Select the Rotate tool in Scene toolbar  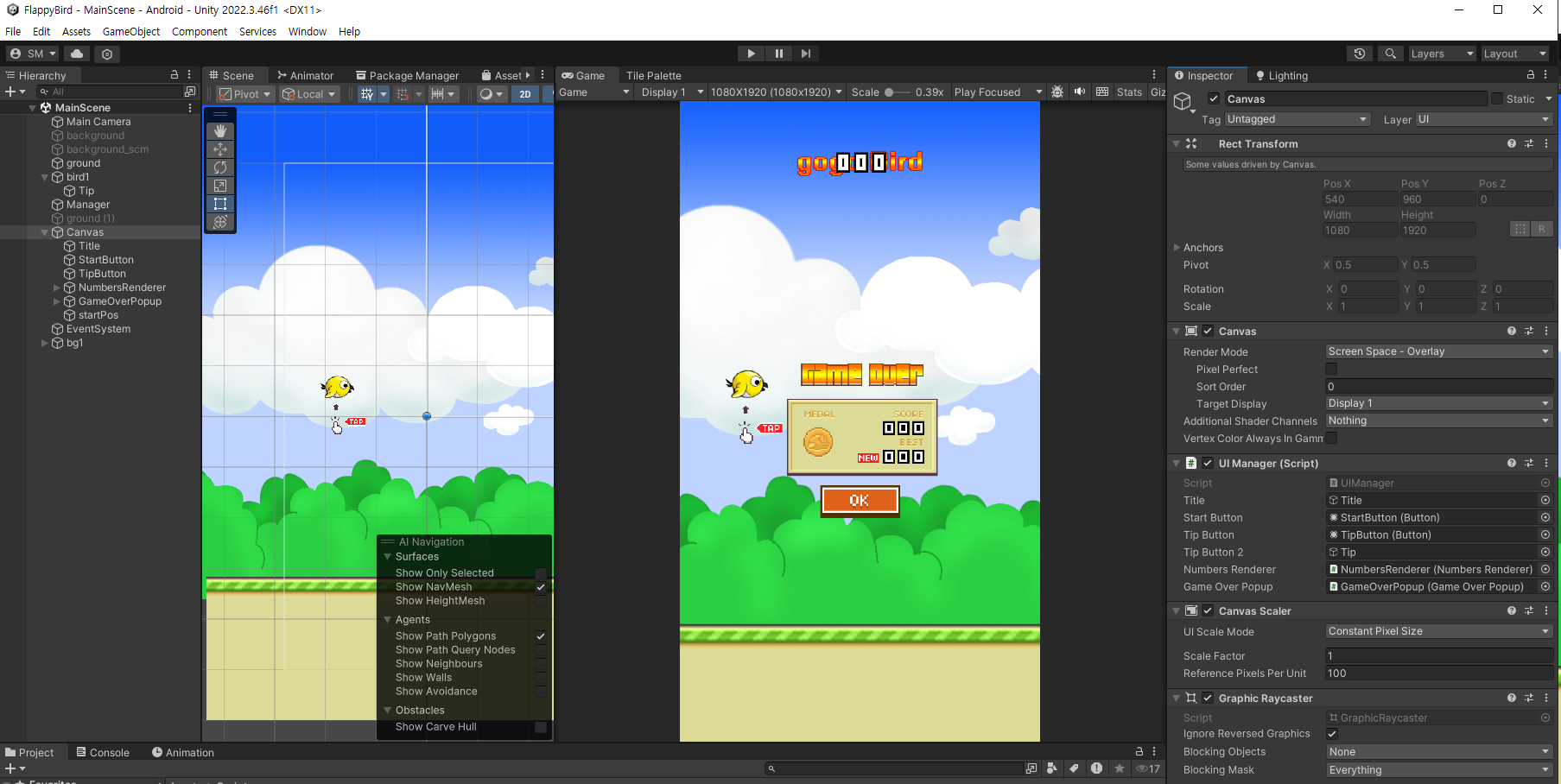(220, 168)
